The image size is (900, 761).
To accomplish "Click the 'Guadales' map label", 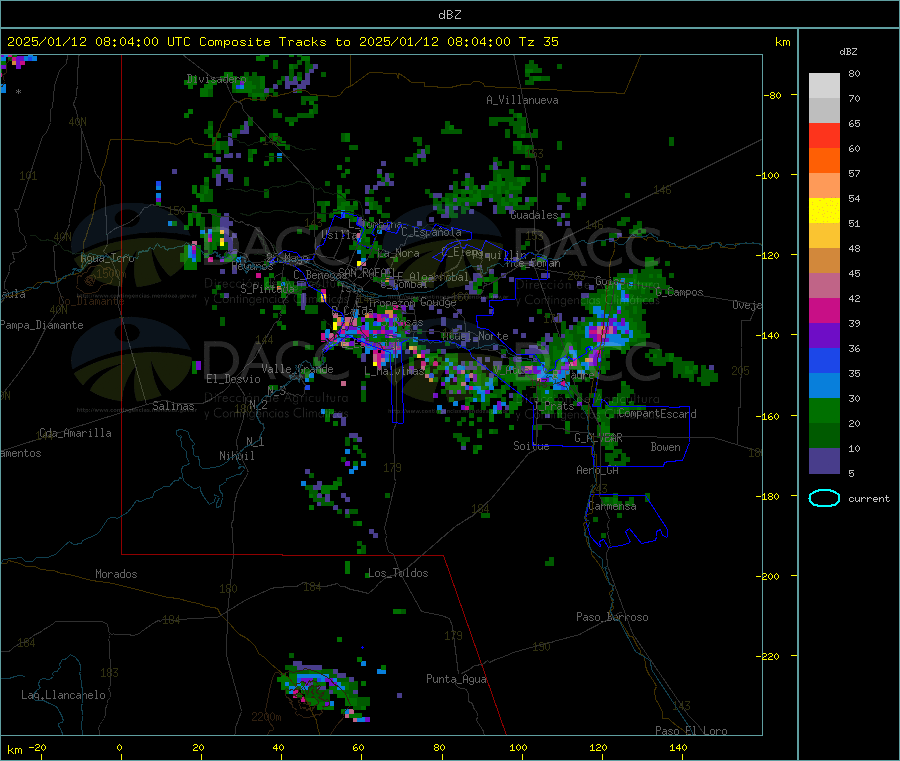I will (x=534, y=215).
